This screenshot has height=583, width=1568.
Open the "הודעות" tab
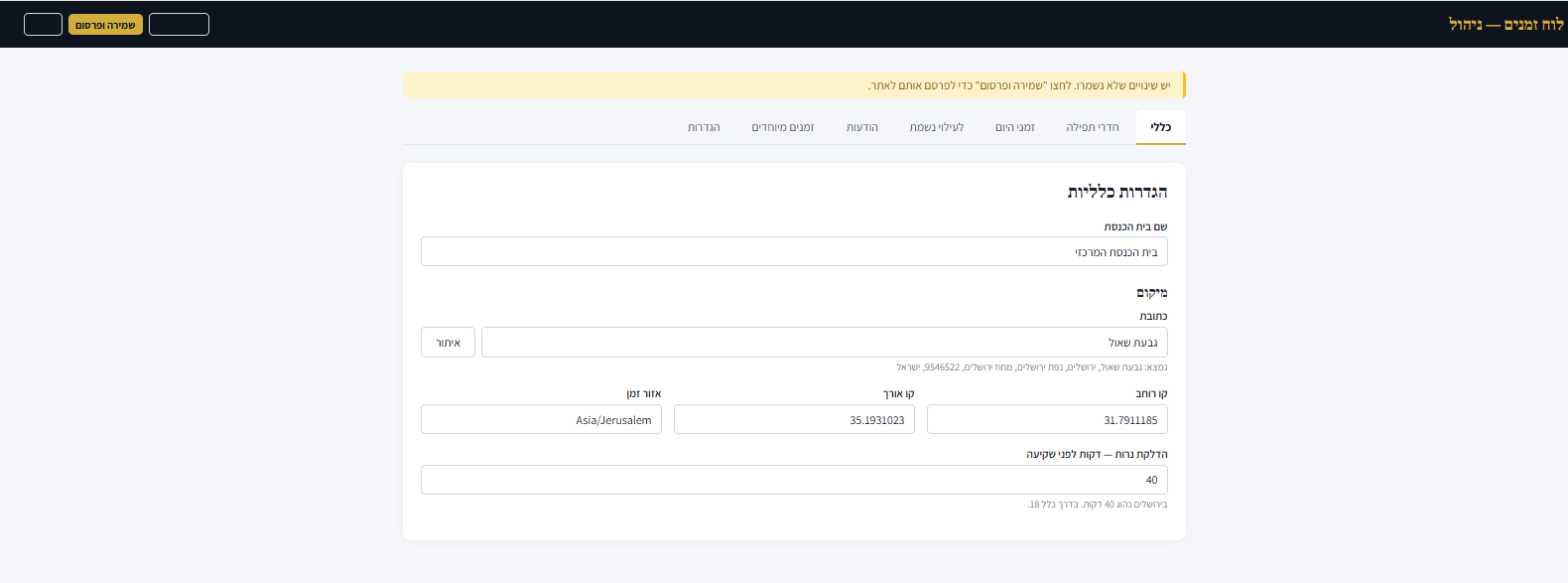point(861,127)
